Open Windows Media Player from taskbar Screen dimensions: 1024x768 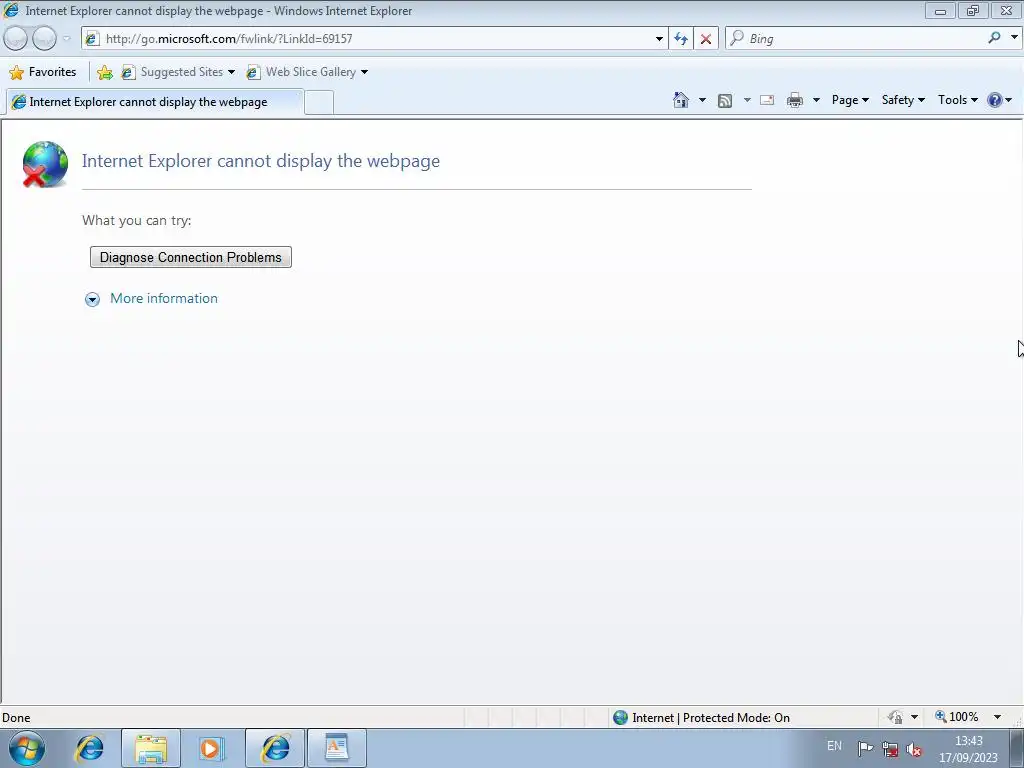[211, 748]
